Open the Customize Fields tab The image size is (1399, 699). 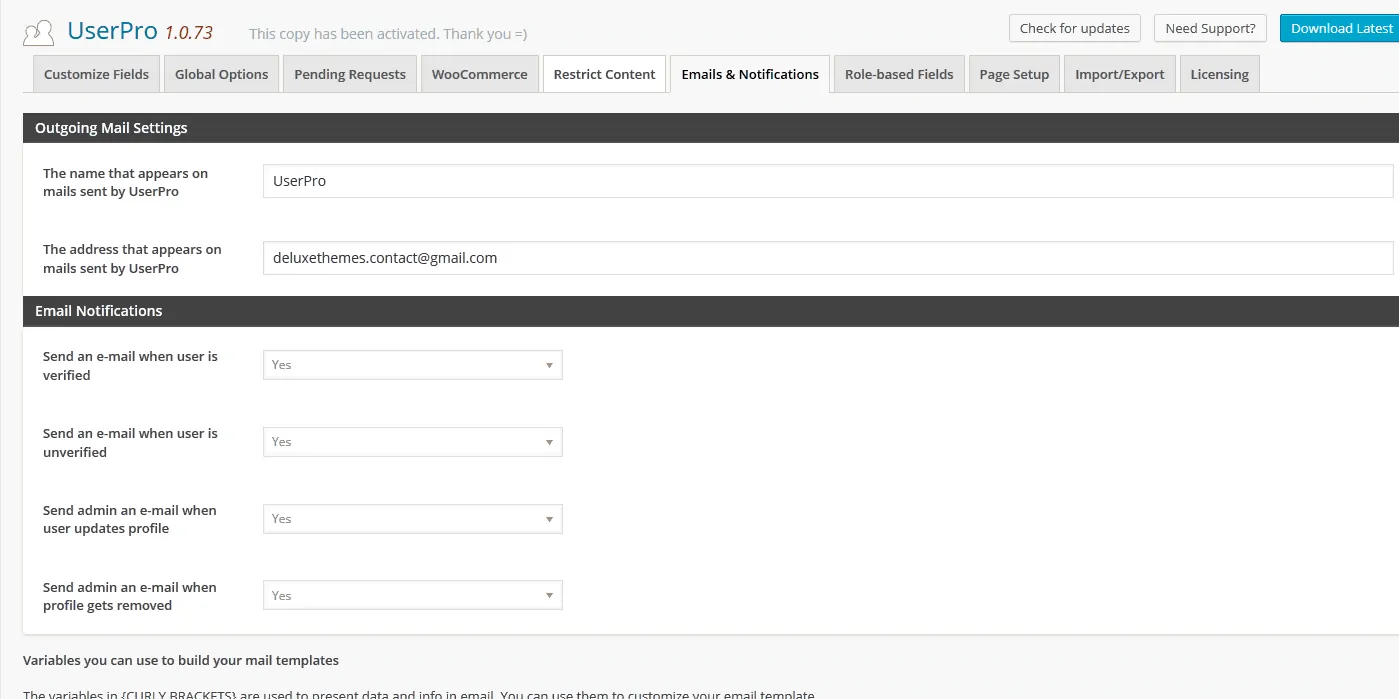click(x=97, y=74)
